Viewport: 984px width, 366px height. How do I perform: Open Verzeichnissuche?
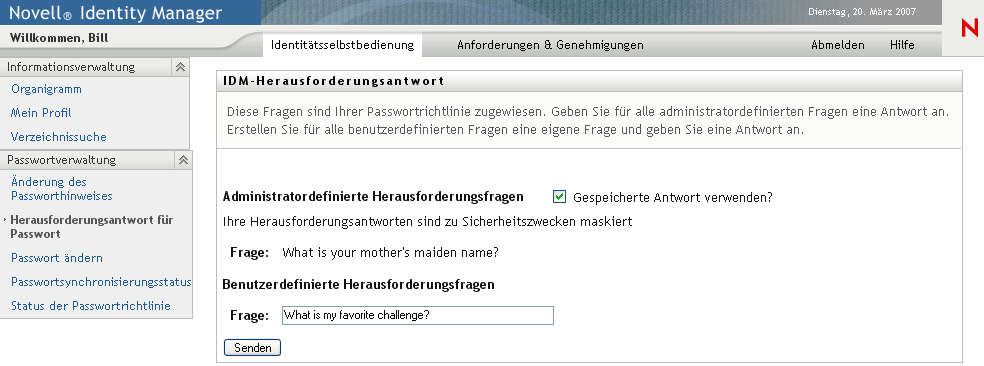point(59,137)
